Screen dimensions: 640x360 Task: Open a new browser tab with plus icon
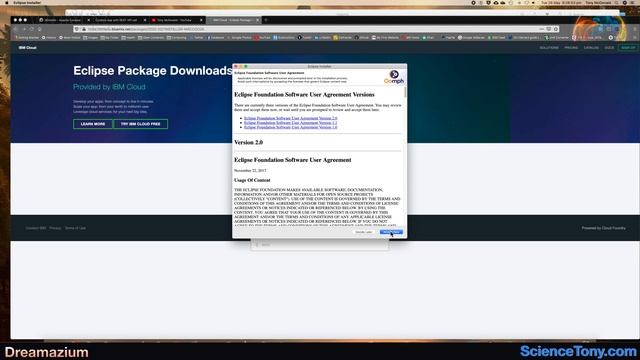coord(266,20)
